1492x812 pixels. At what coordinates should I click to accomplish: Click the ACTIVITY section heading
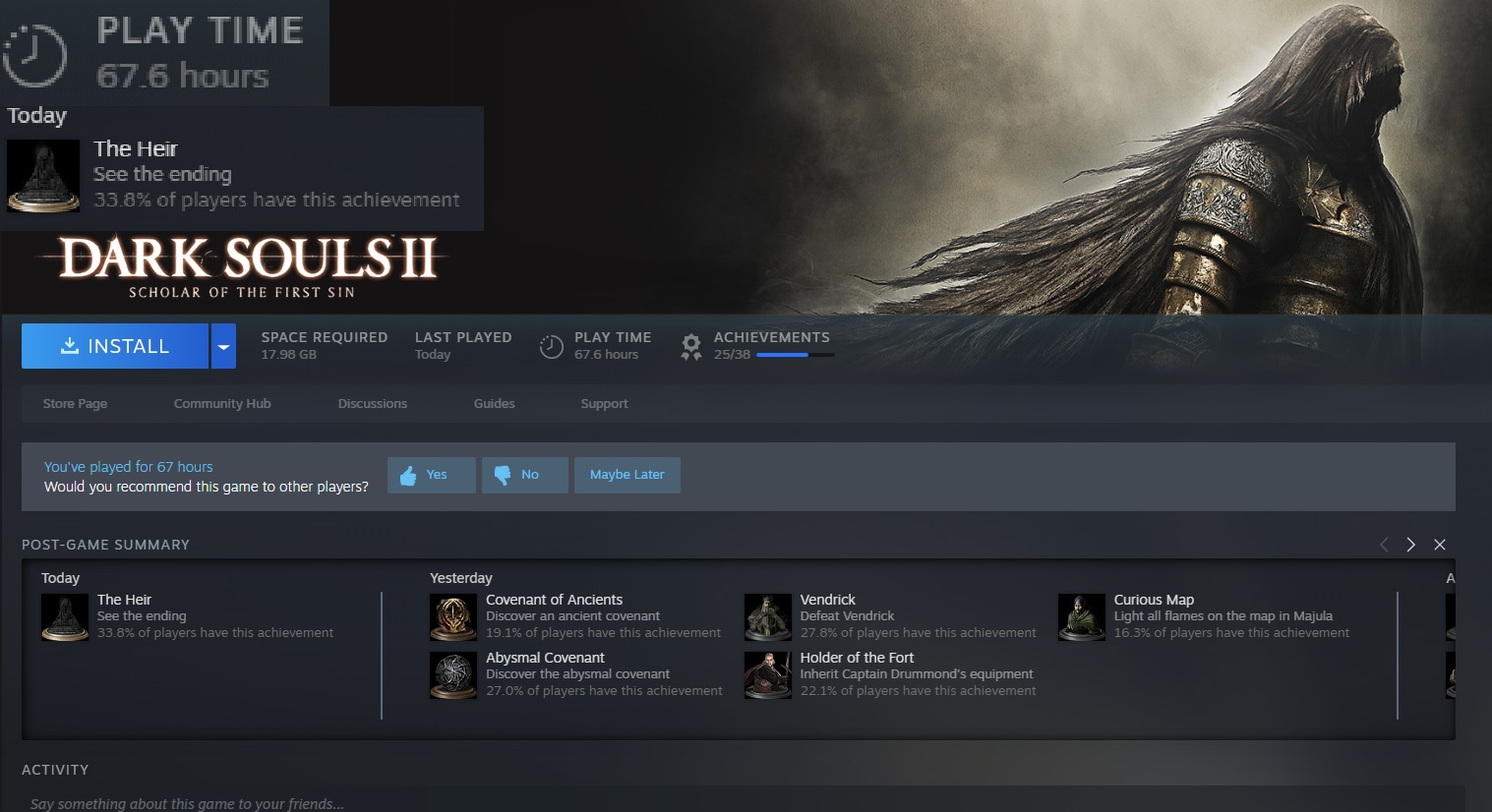55,770
